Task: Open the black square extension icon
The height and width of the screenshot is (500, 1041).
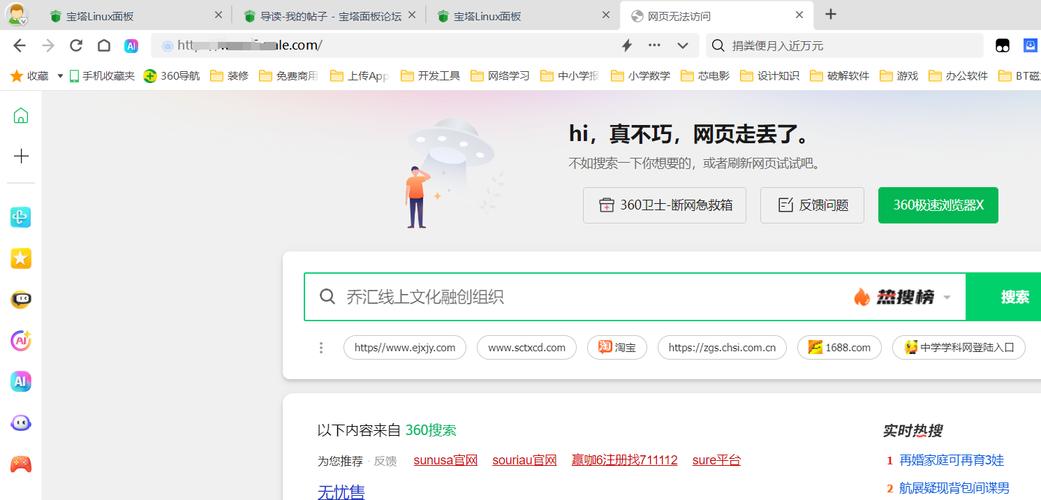Action: [x=1002, y=45]
